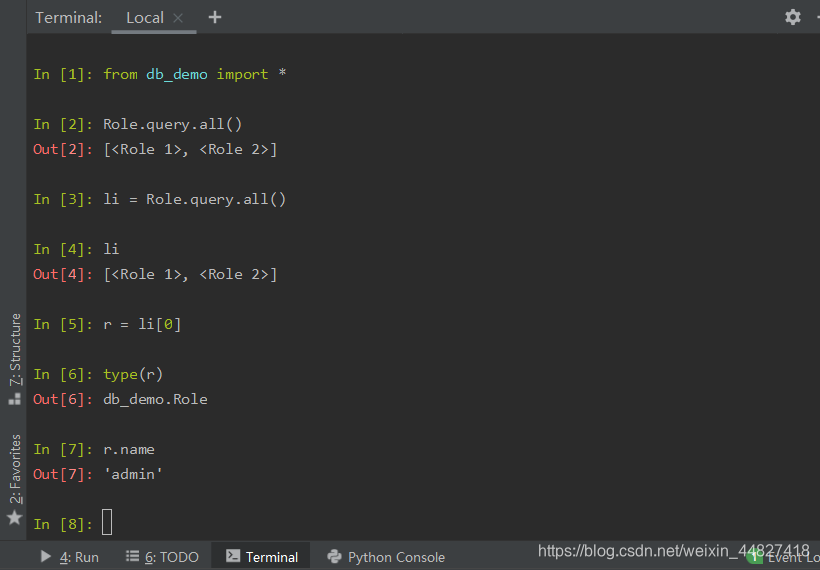Click the 'r = li[0]' line
820x570 pixels.
[142, 325]
